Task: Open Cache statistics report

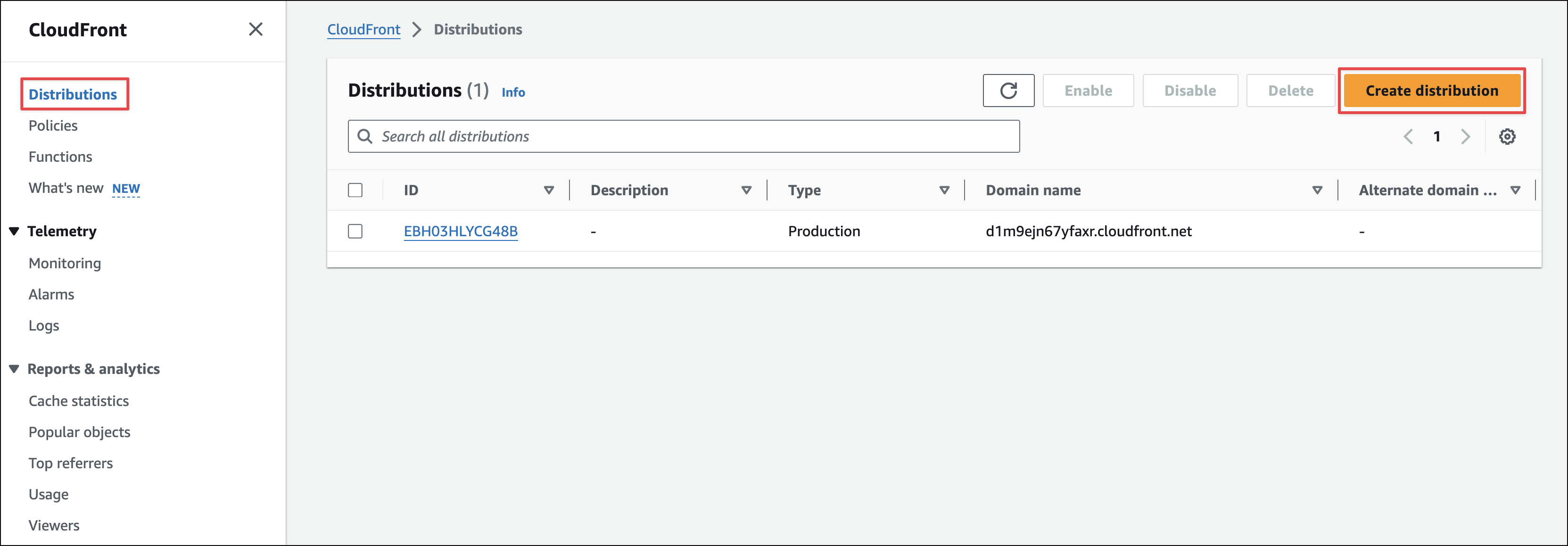Action: pos(79,400)
